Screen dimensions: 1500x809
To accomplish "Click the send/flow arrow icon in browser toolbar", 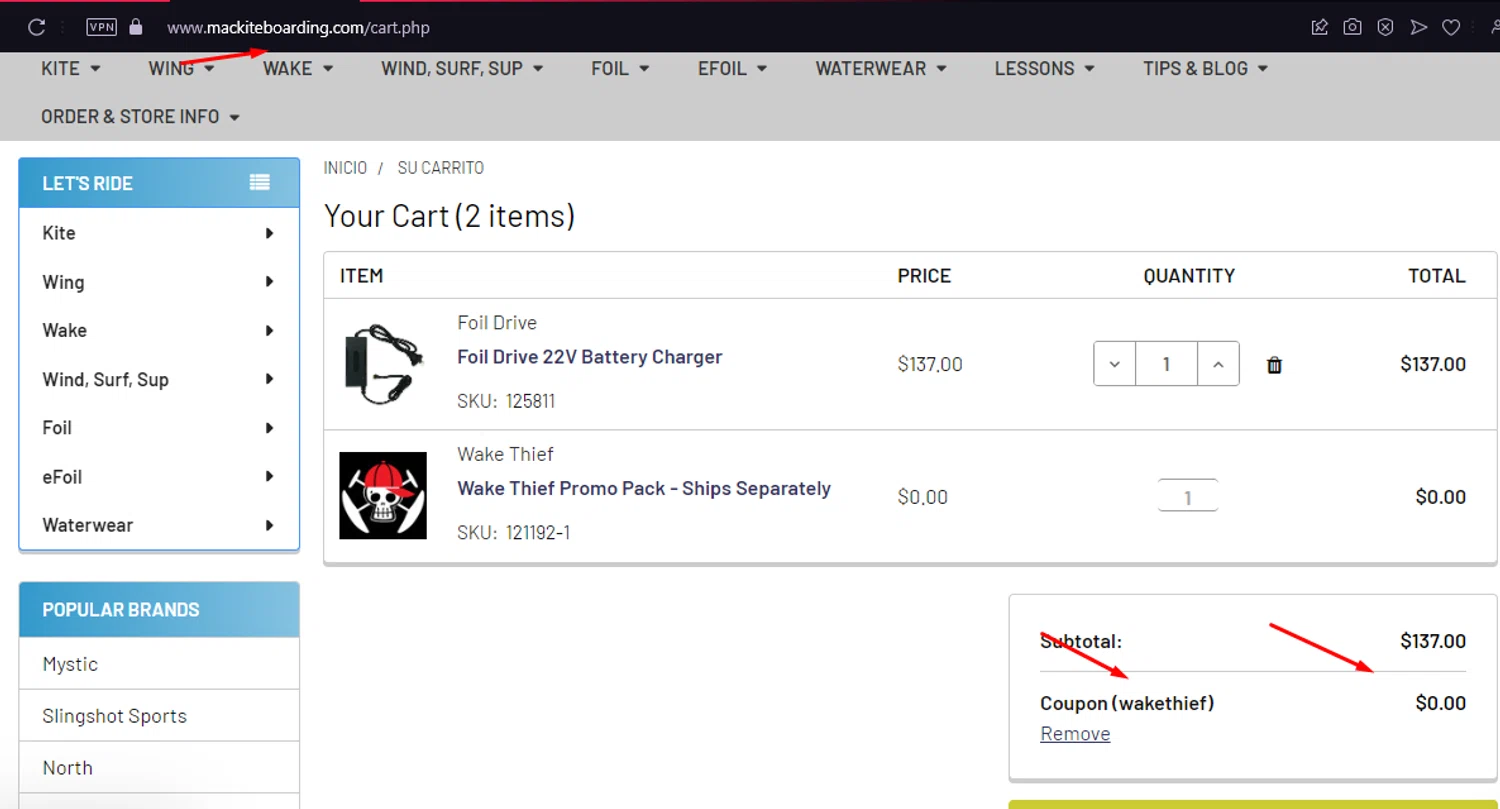I will (x=1418, y=27).
